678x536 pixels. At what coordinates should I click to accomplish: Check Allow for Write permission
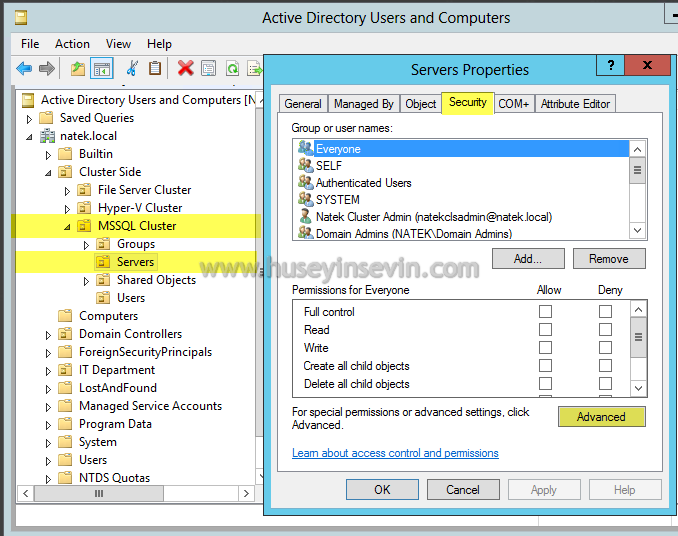(x=545, y=348)
